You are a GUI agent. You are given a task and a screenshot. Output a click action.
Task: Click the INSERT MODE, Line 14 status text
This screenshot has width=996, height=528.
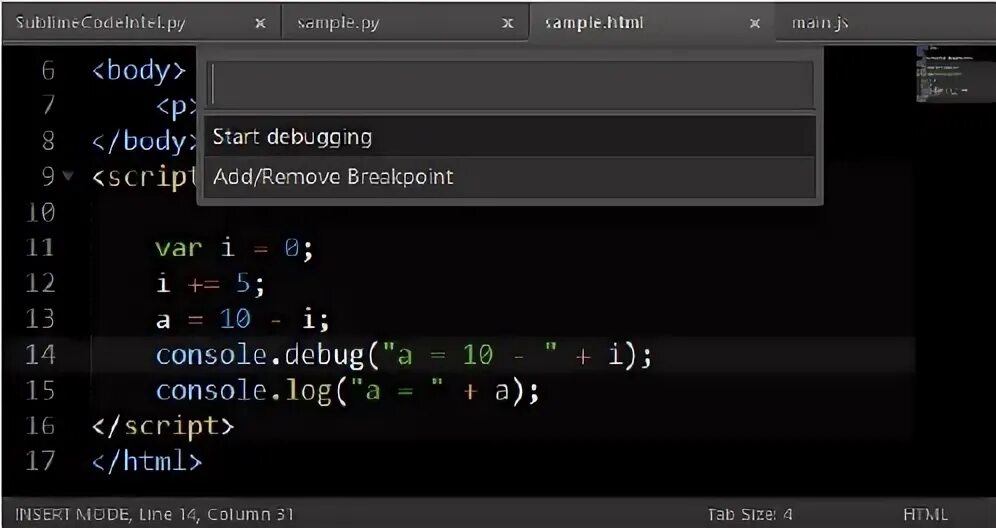tap(154, 514)
